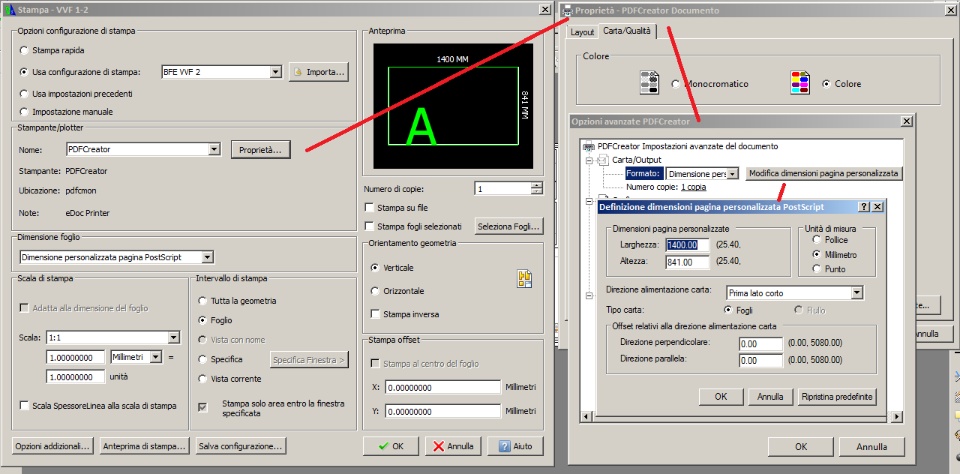This screenshot has width=960, height=474.
Task: Select Orizzontale orientation
Action: [x=375, y=291]
